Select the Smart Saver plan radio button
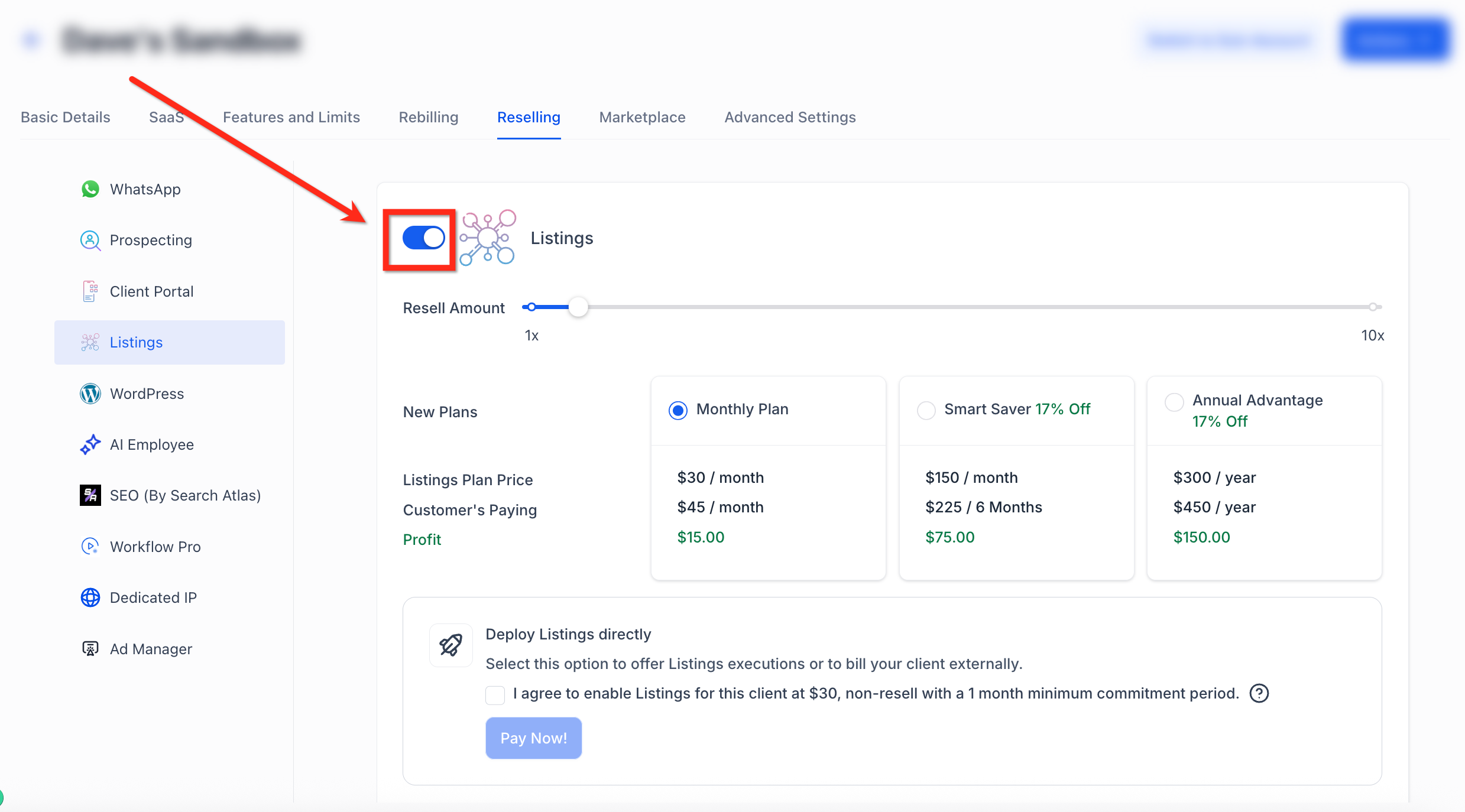Image resolution: width=1465 pixels, height=812 pixels. point(926,410)
